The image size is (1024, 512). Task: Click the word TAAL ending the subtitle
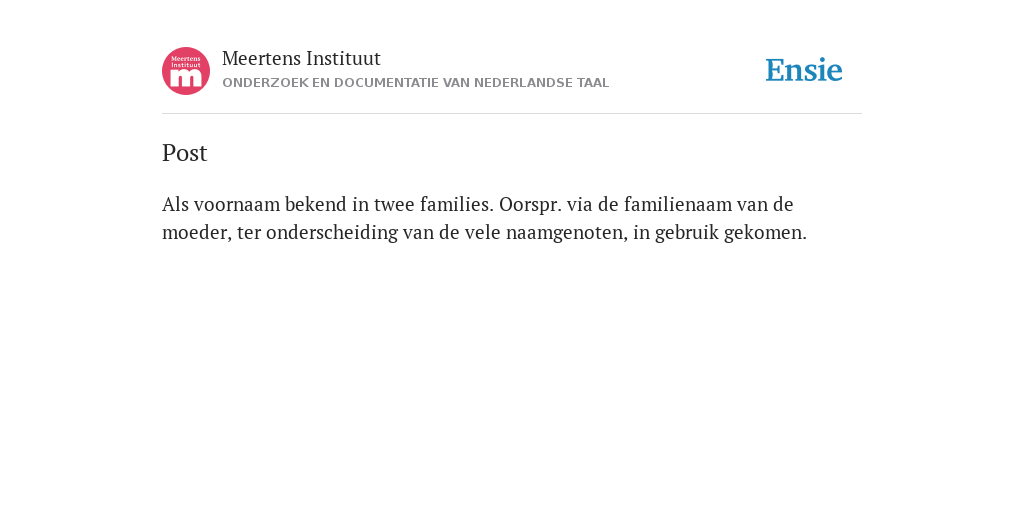(593, 83)
